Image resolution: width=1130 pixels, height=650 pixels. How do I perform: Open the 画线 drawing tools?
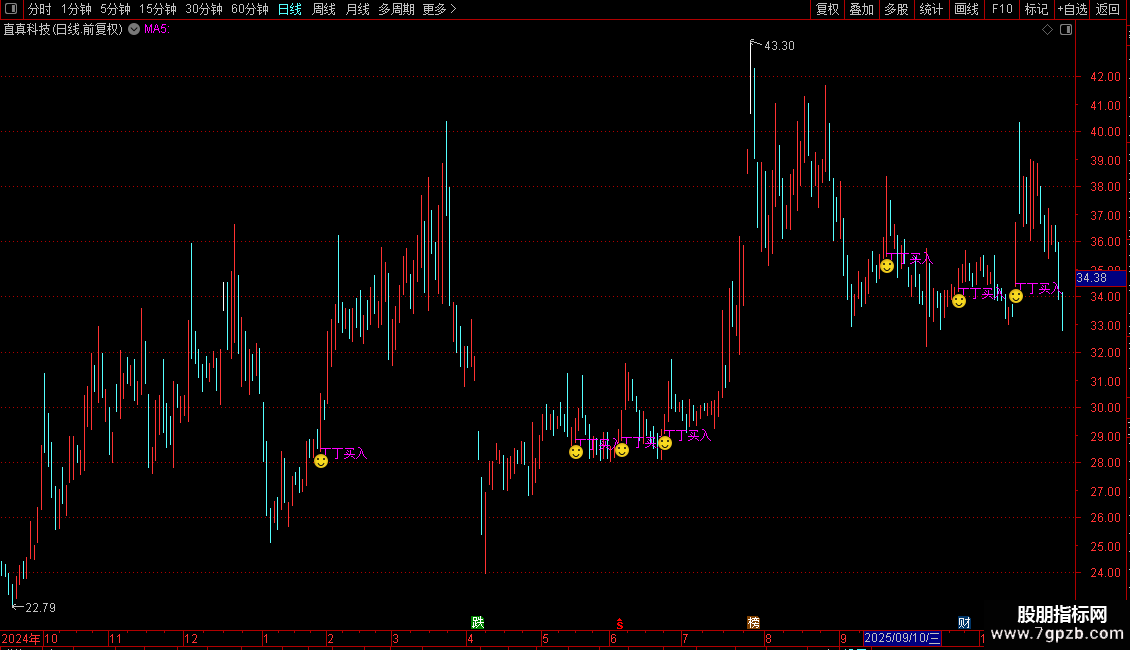click(966, 9)
